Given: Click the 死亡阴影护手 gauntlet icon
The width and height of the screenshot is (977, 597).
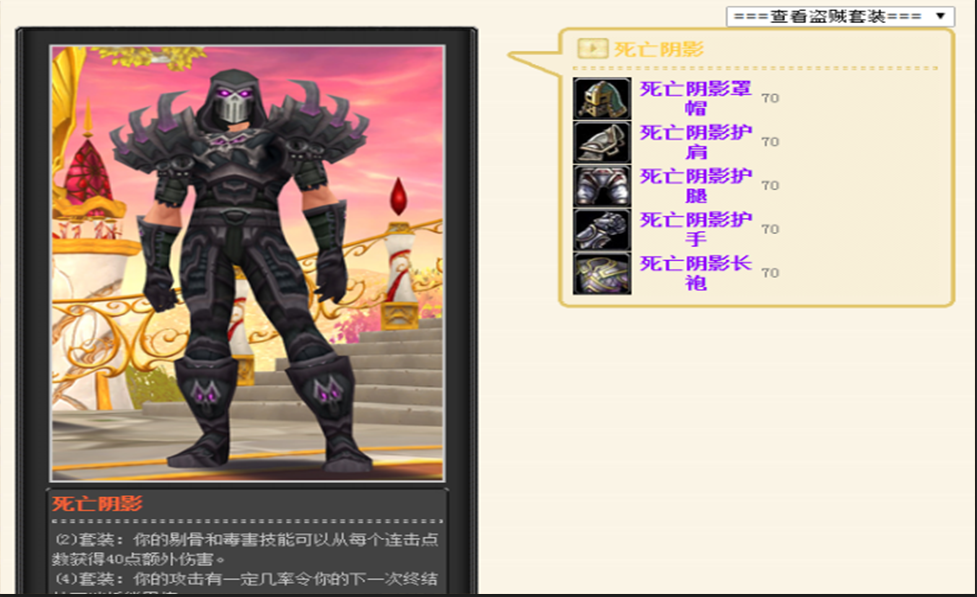Looking at the screenshot, I should point(602,229).
